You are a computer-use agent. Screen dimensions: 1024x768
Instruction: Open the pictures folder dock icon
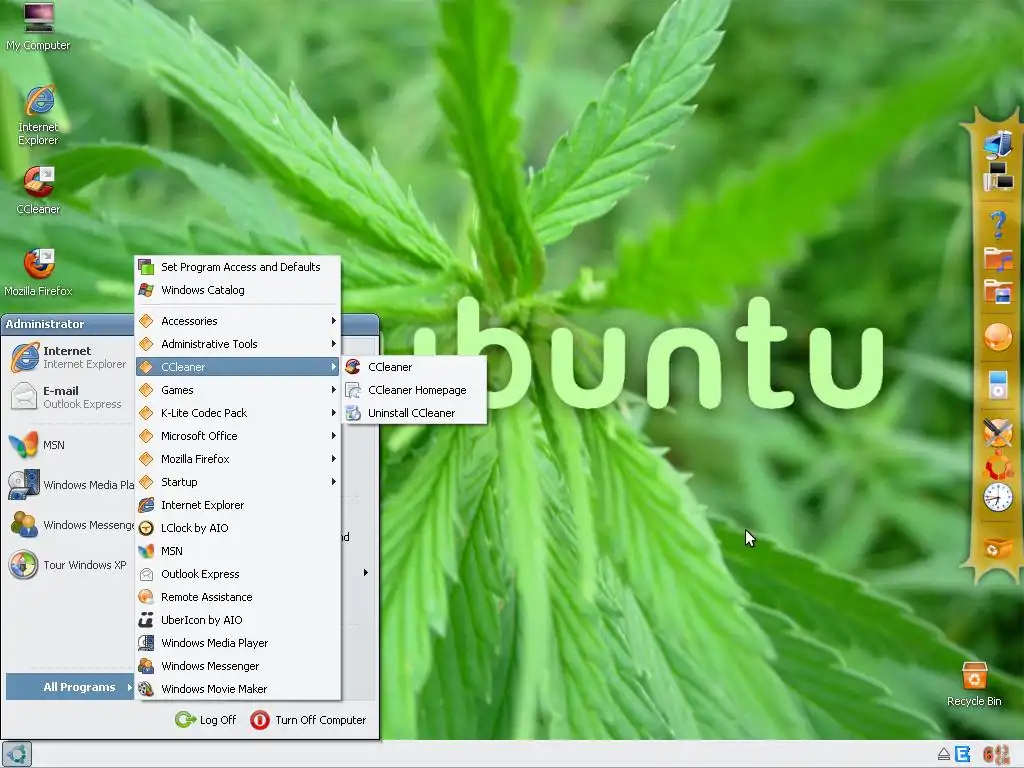pos(997,292)
